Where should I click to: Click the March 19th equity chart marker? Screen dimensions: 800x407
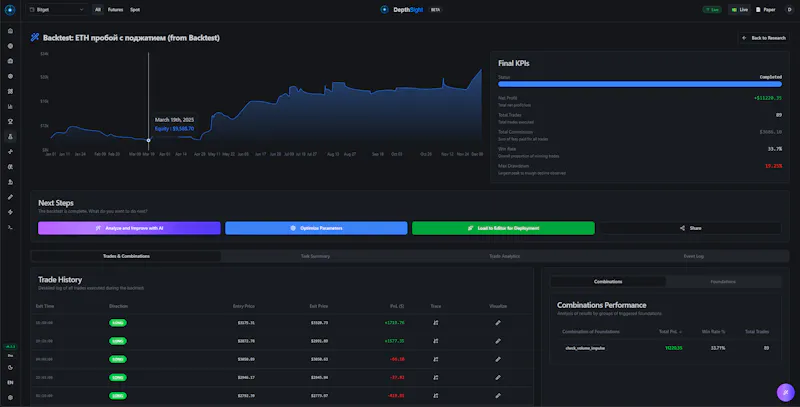pos(148,140)
